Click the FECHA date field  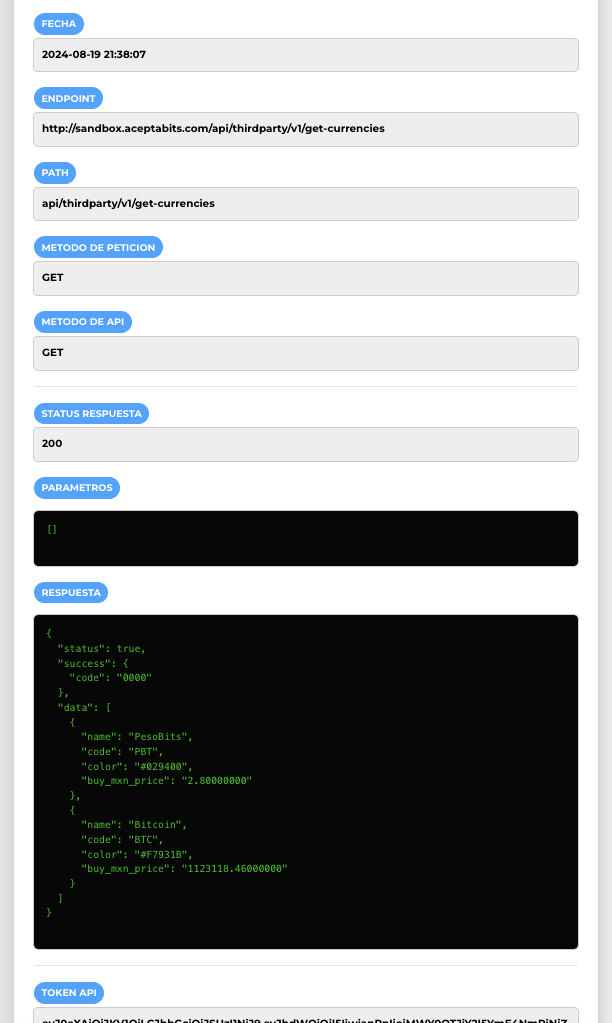pos(305,55)
